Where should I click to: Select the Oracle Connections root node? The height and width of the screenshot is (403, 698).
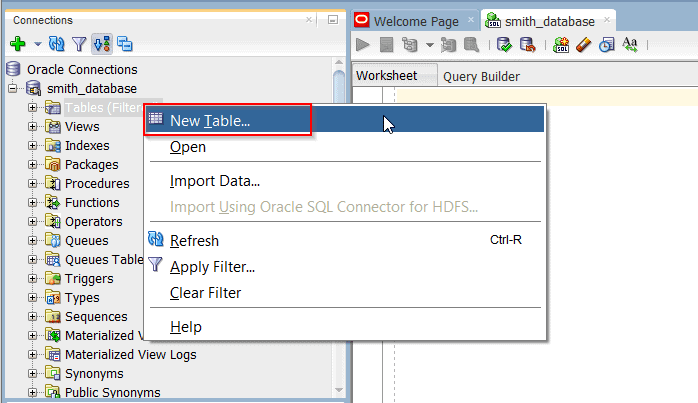pos(82,69)
